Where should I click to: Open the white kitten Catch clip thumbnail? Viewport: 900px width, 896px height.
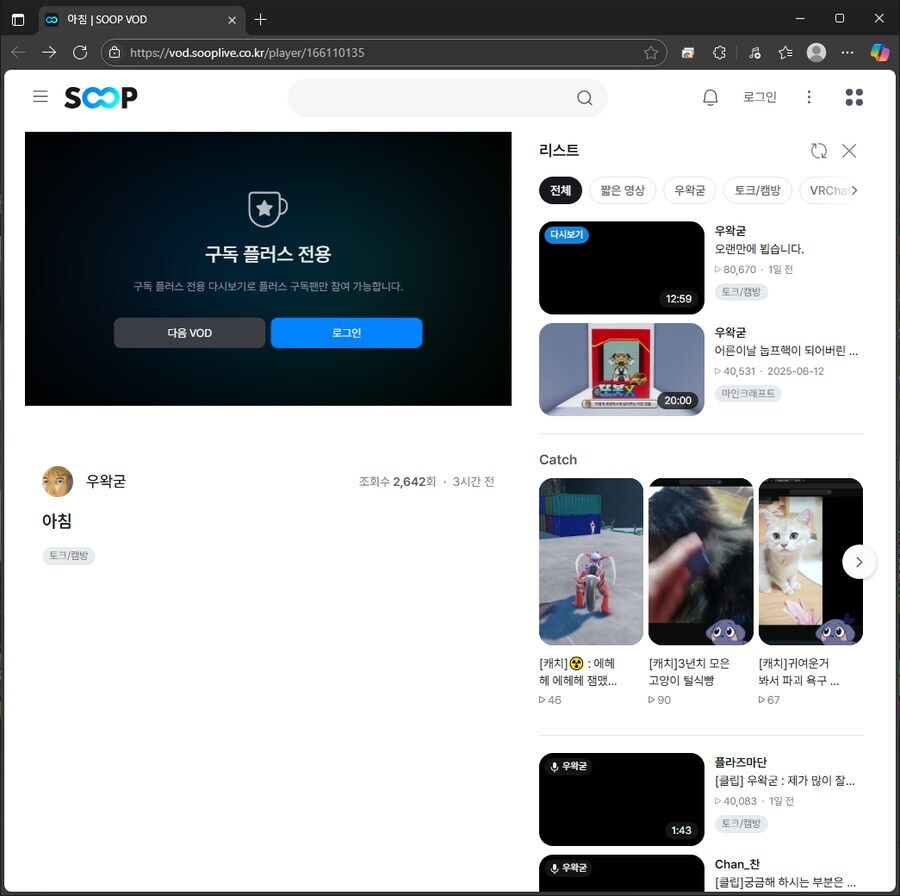[810, 561]
